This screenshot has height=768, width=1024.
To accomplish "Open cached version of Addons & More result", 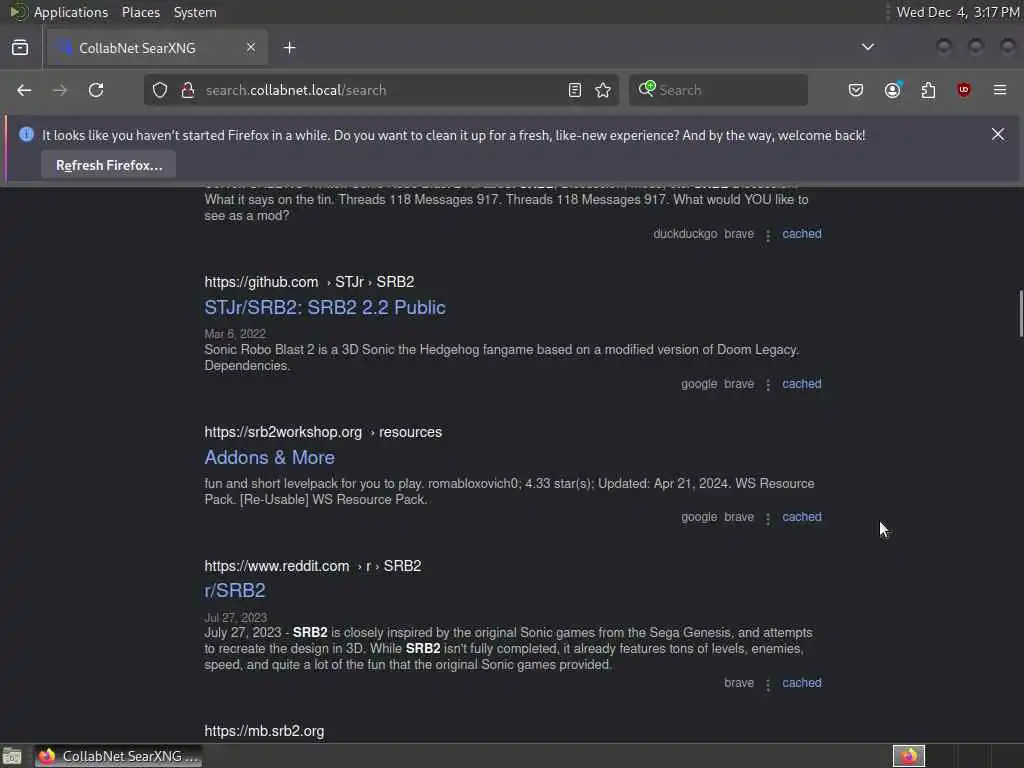I will [802, 517].
